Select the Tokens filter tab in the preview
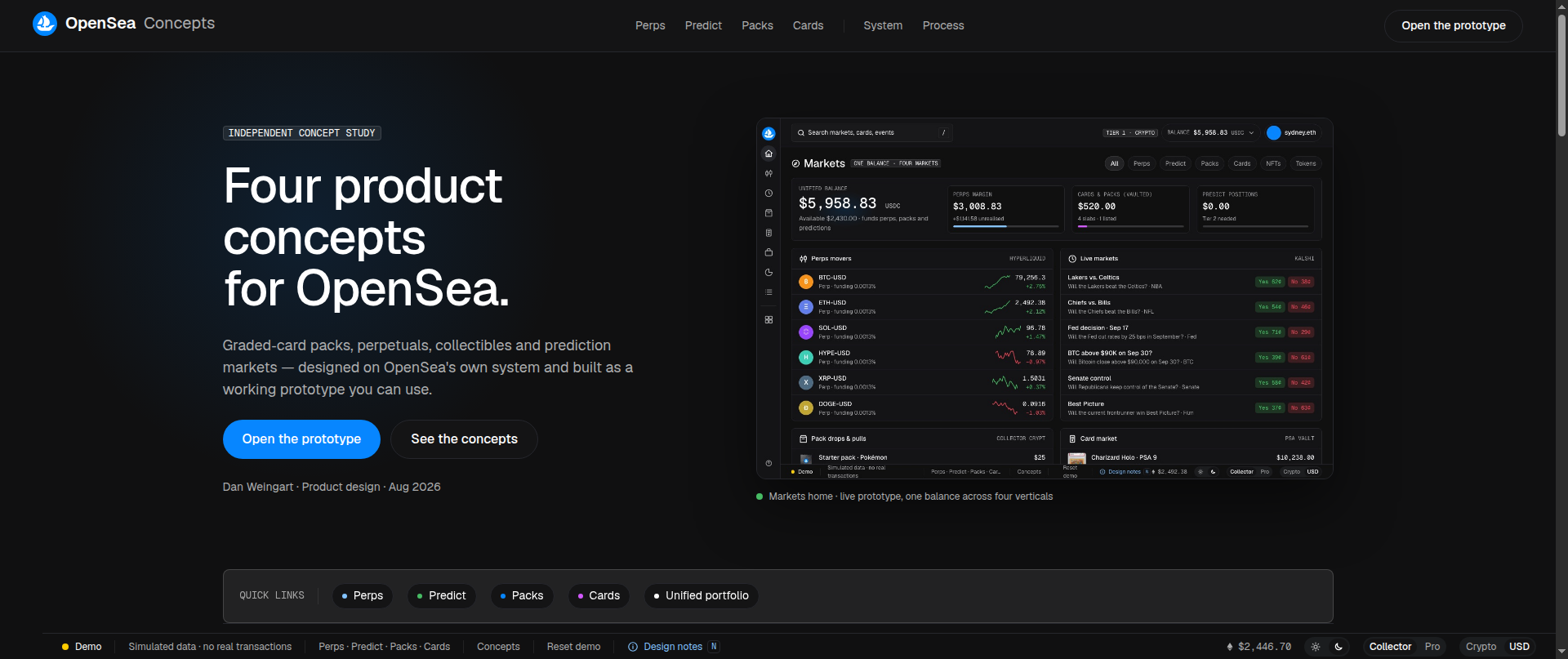 click(1306, 163)
